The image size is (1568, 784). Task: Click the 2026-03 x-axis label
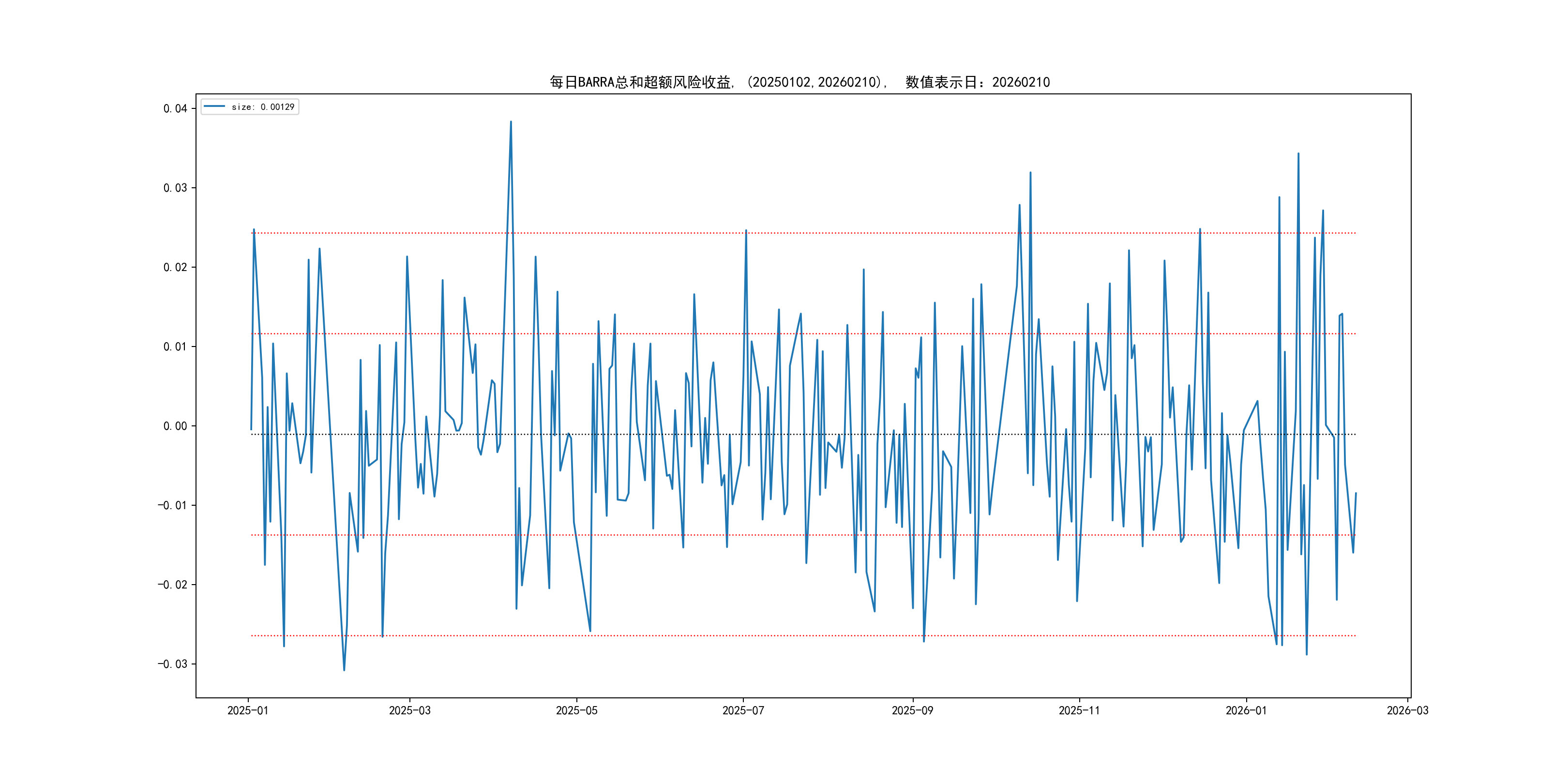pyautogui.click(x=1407, y=710)
